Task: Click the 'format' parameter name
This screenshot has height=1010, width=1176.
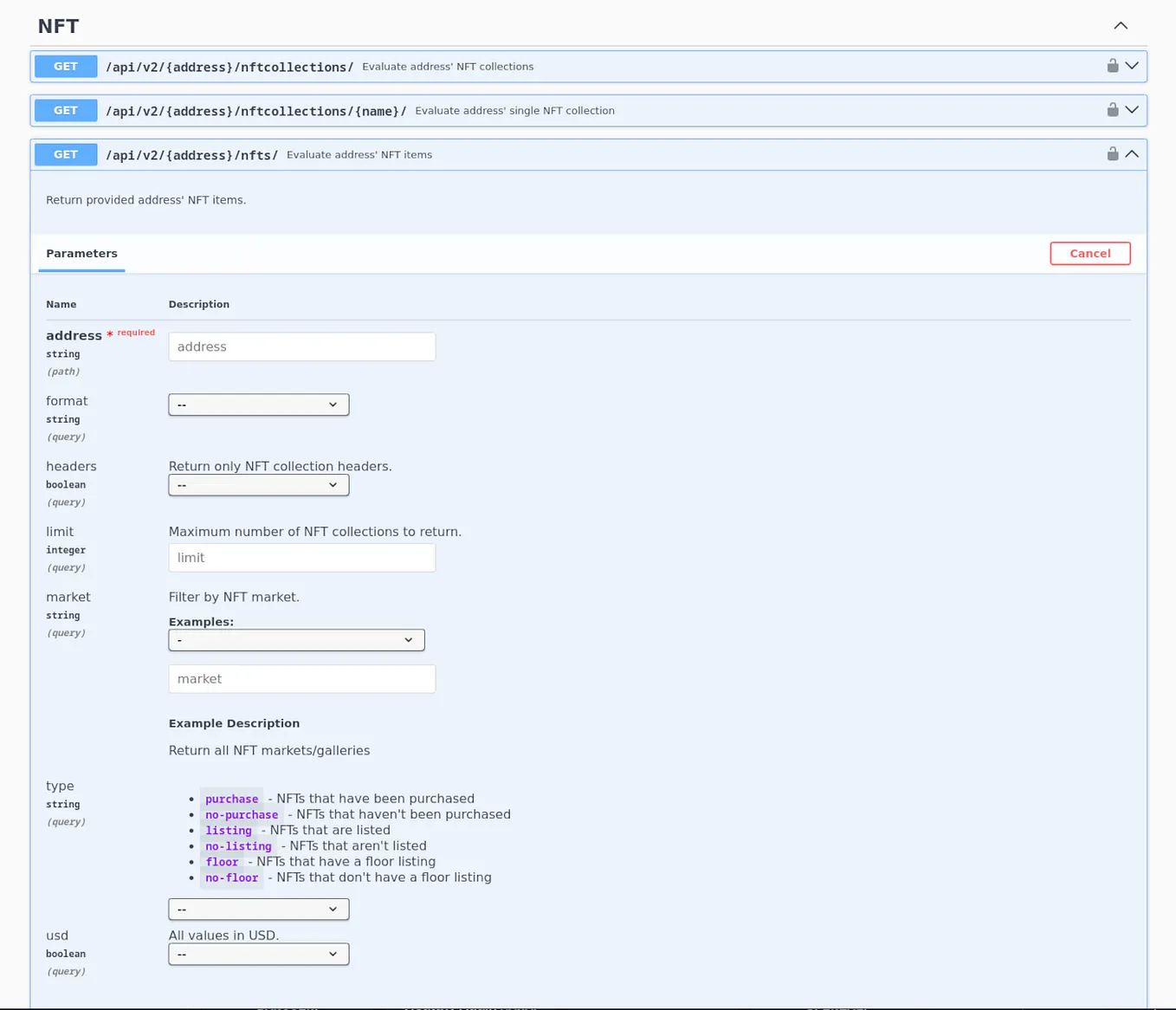Action: coord(67,401)
